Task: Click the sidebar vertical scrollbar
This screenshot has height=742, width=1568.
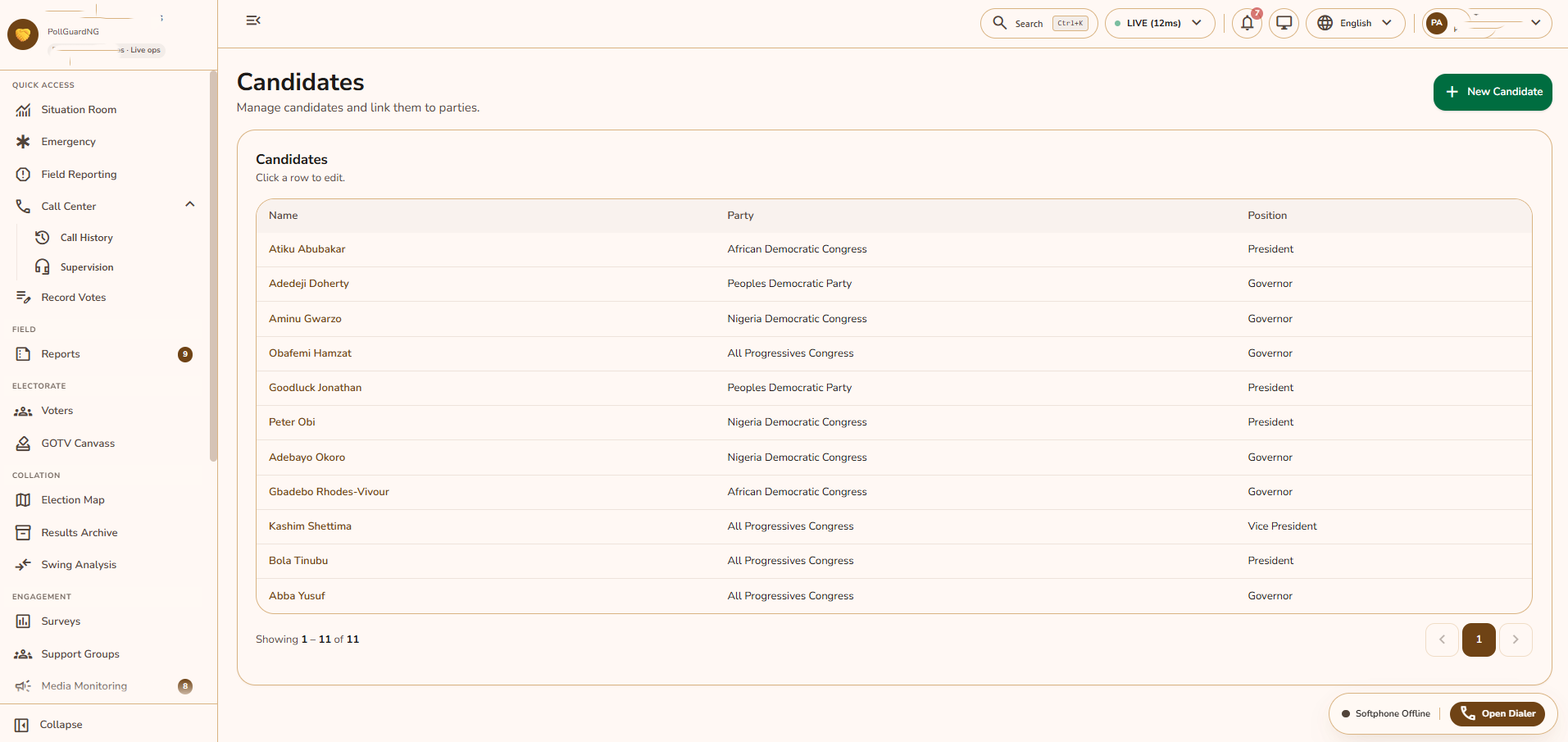Action: pos(213,266)
